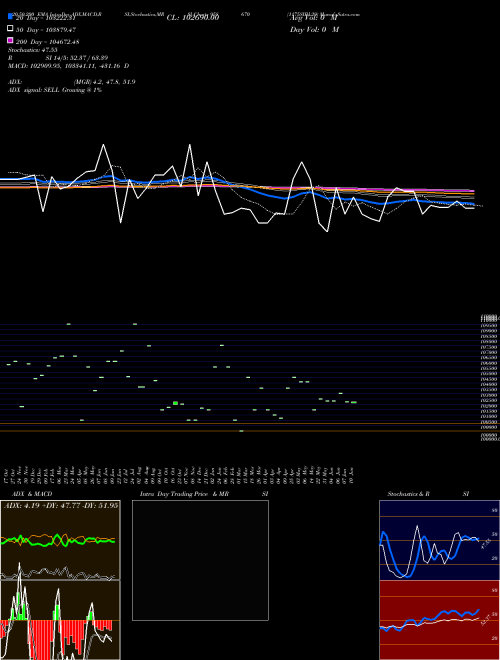Click the RSI 14/5 reading text
Image resolution: width=500 pixels, height=660 pixels.
click(58, 58)
